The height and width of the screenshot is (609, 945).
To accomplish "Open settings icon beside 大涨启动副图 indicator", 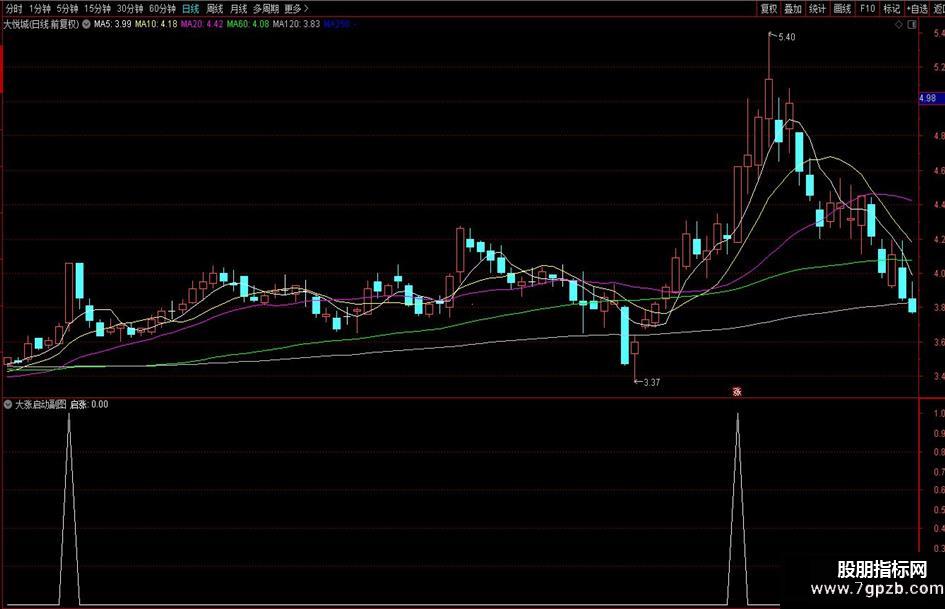I will point(8,405).
